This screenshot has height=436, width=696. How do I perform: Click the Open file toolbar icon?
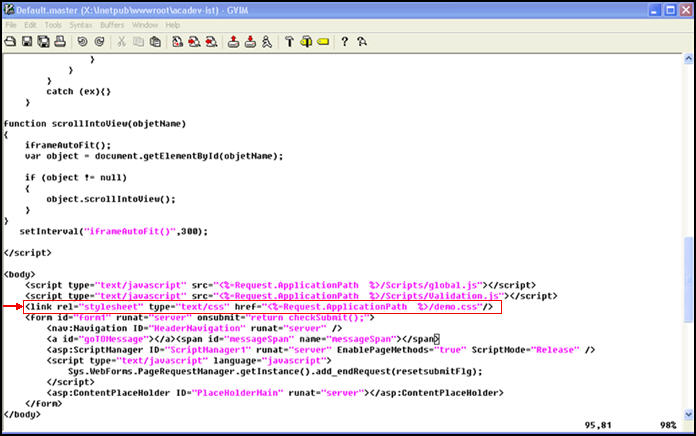pyautogui.click(x=11, y=42)
